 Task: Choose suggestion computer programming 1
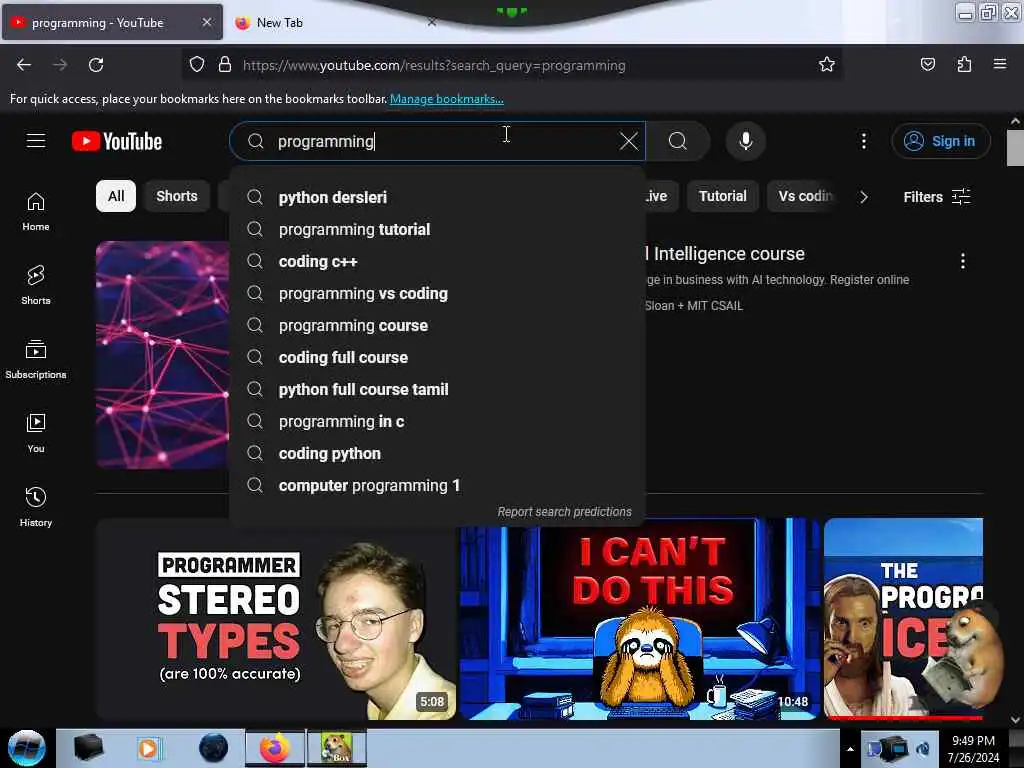tap(438, 485)
